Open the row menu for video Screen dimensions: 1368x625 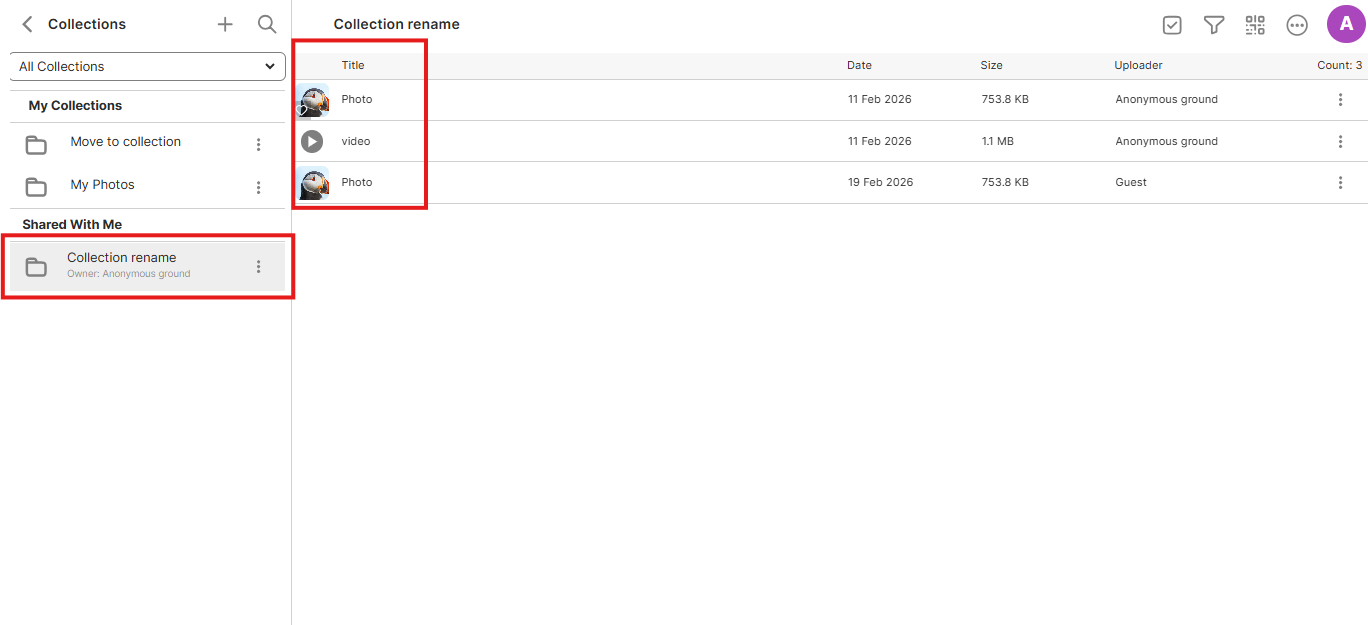coord(1340,141)
